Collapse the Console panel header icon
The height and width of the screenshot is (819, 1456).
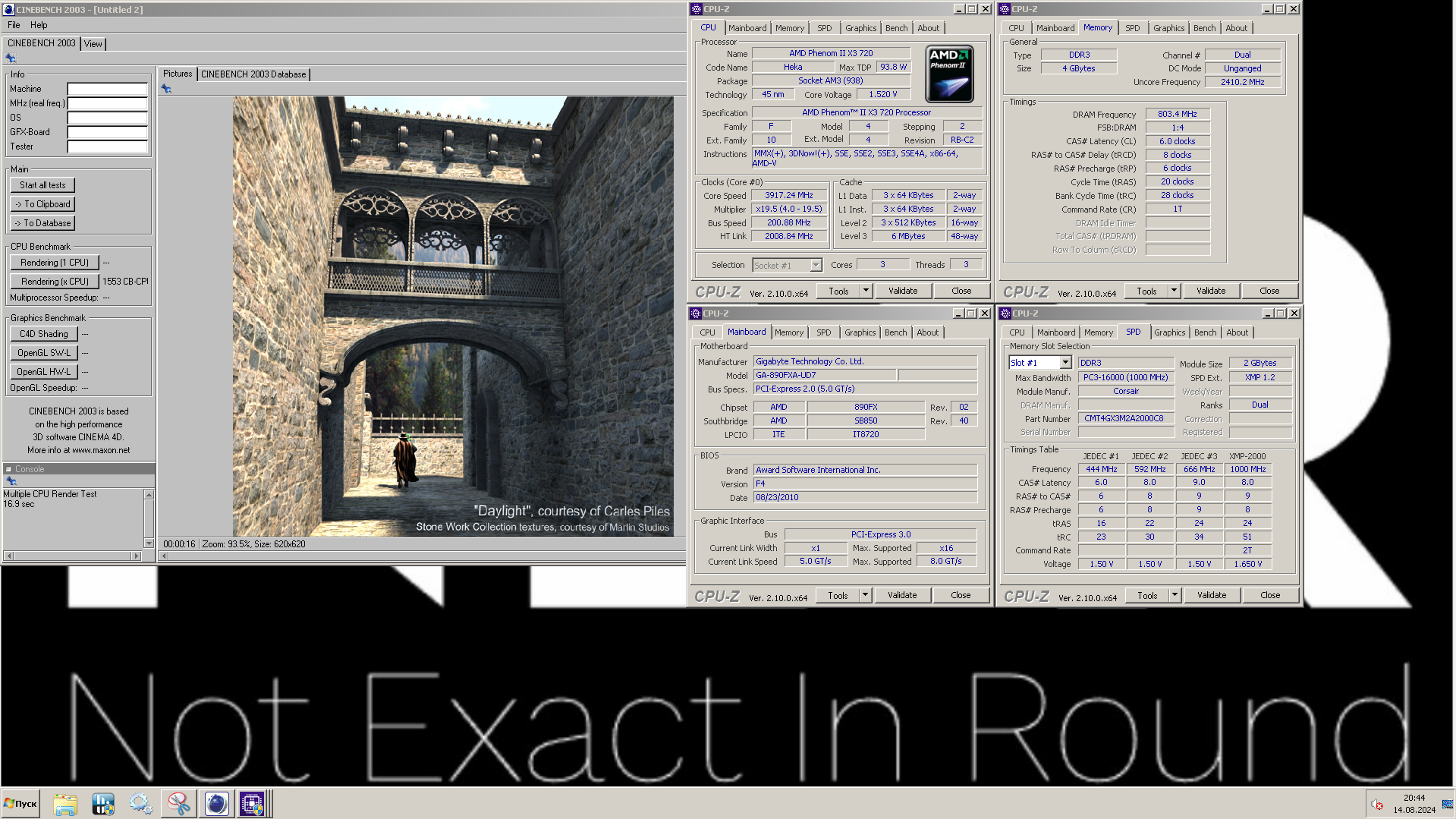point(8,469)
